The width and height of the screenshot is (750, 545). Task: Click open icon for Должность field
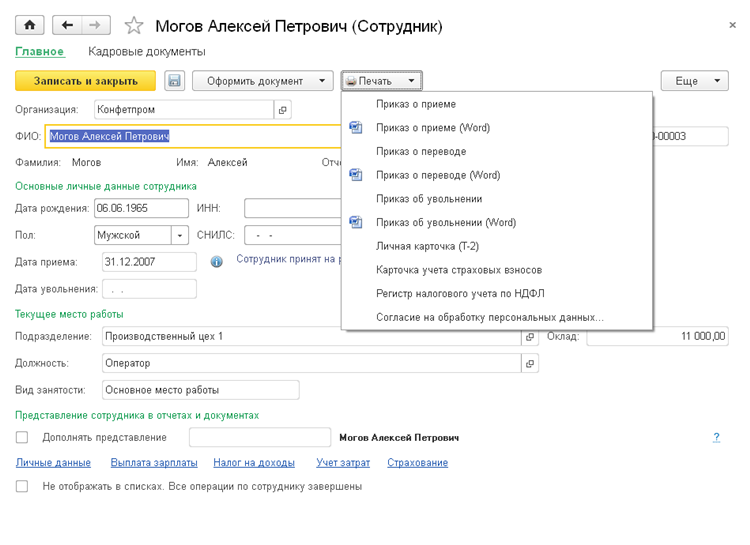coord(529,363)
